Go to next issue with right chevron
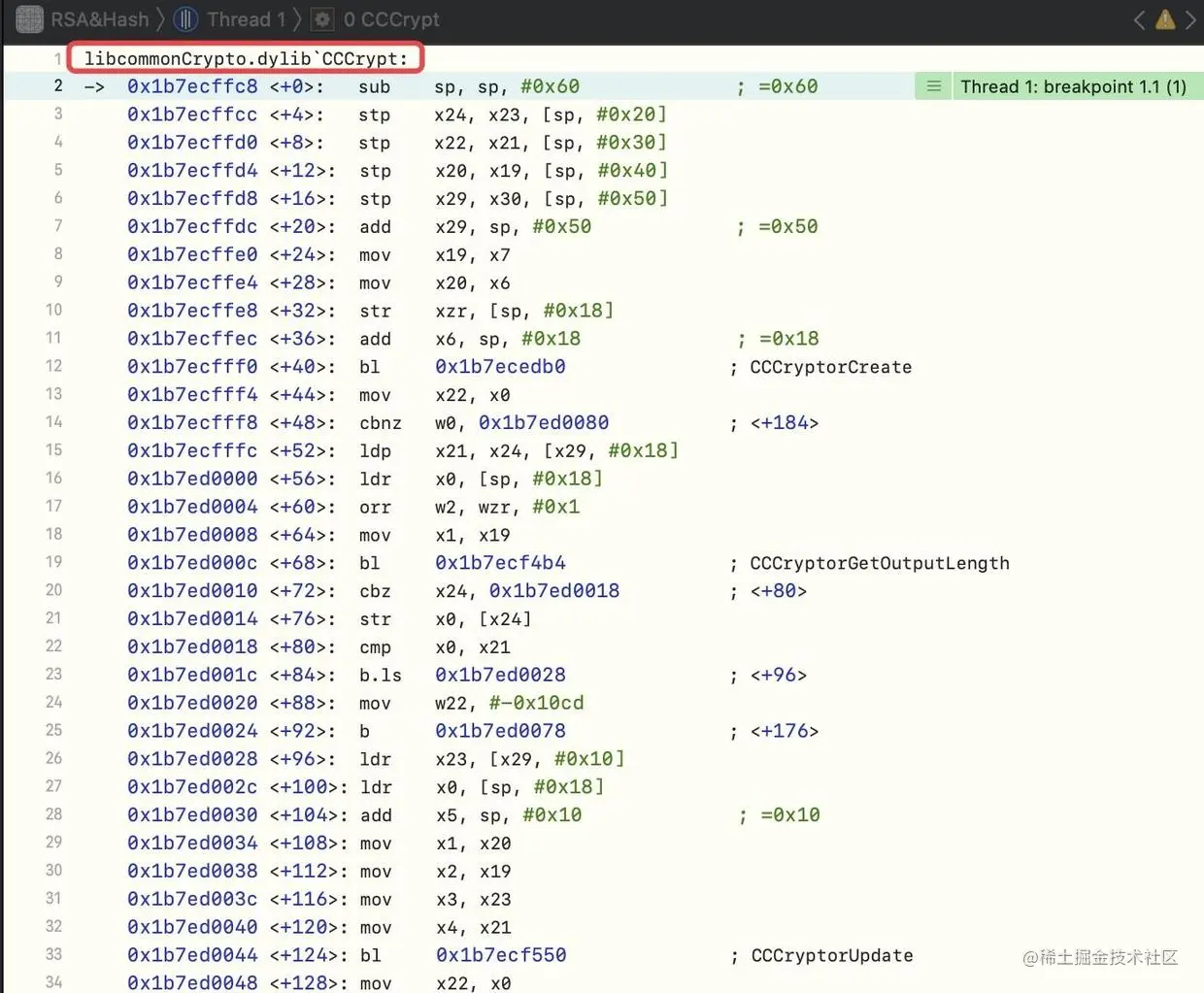1204x993 pixels. pos(1190,18)
